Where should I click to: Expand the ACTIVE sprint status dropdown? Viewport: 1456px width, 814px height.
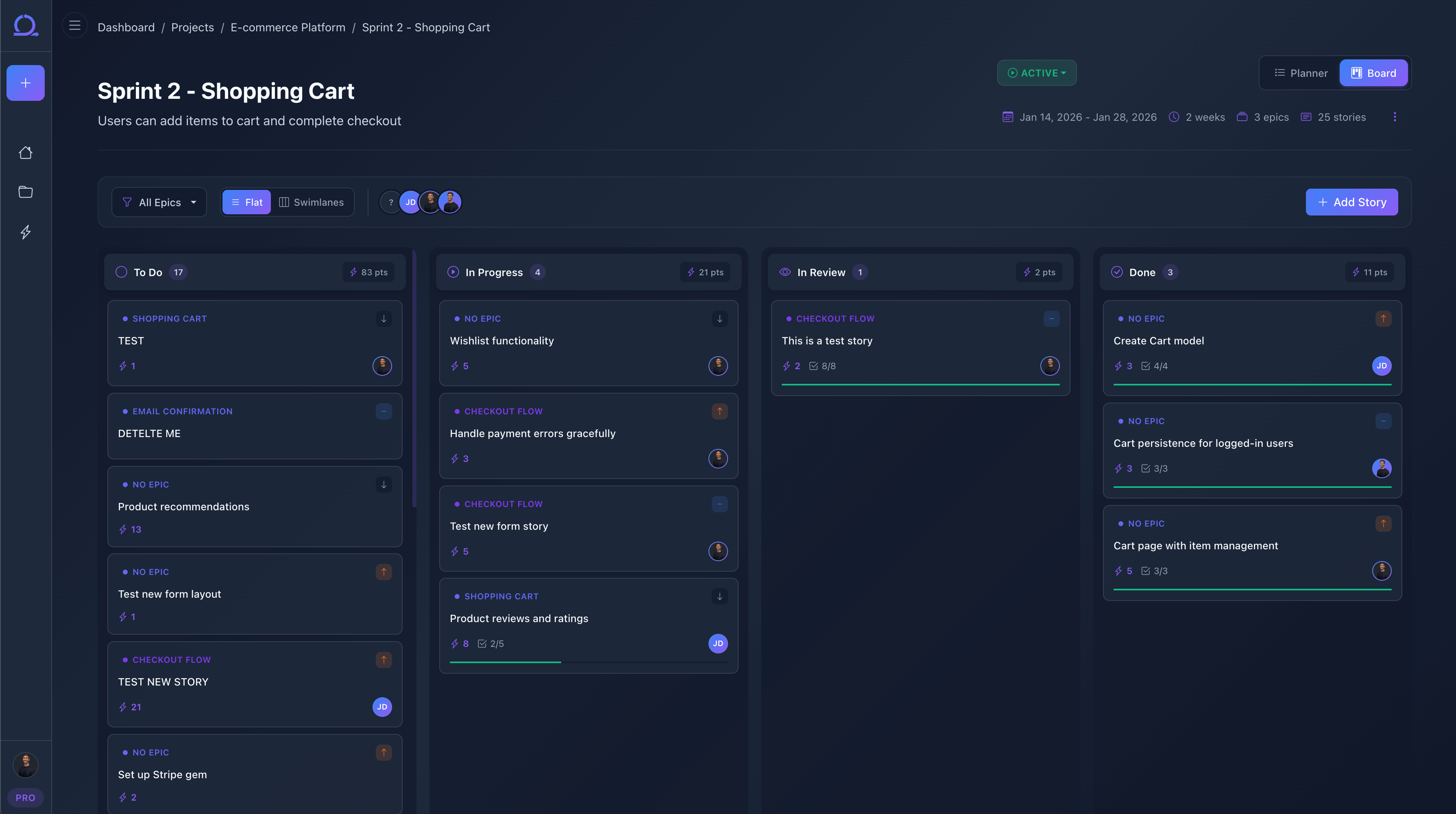coord(1037,73)
